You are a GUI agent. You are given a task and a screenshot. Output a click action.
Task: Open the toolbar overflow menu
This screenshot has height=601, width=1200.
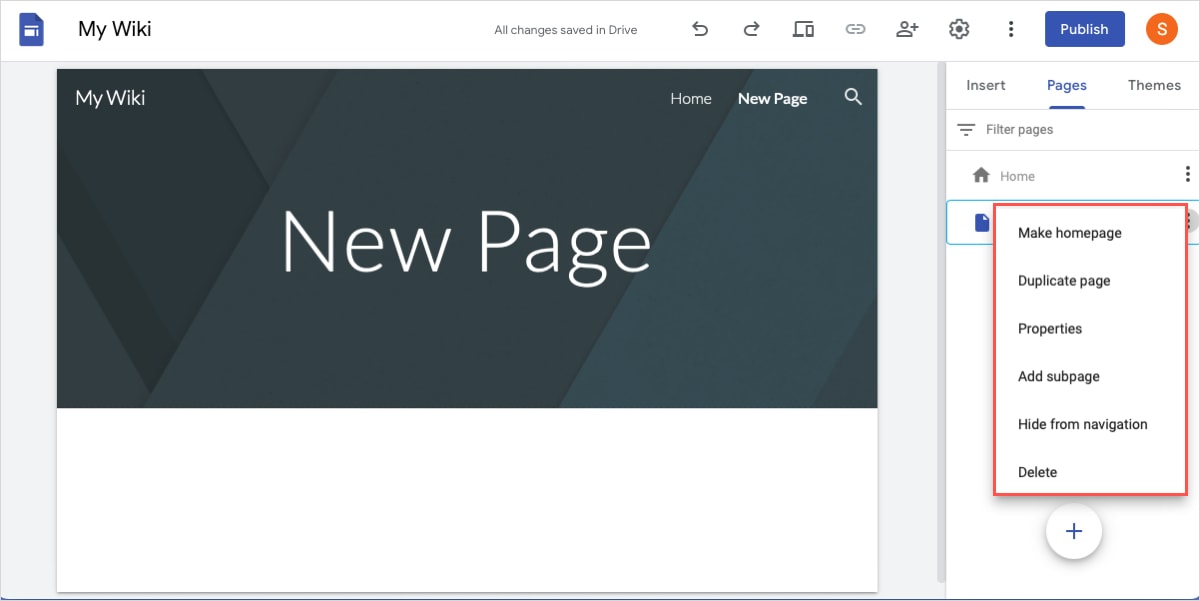(x=1011, y=29)
